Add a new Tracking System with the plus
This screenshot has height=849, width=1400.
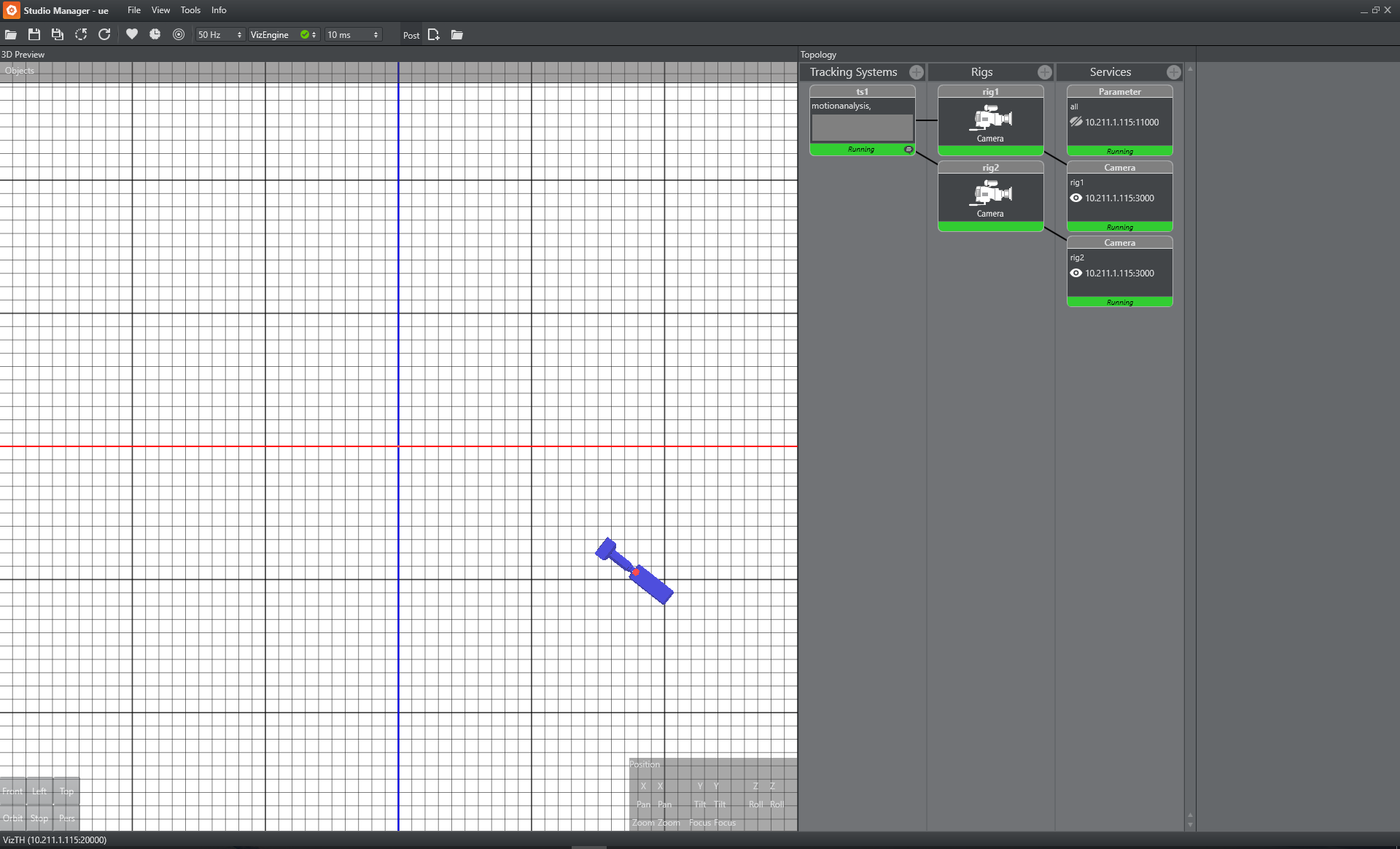pyautogui.click(x=917, y=72)
